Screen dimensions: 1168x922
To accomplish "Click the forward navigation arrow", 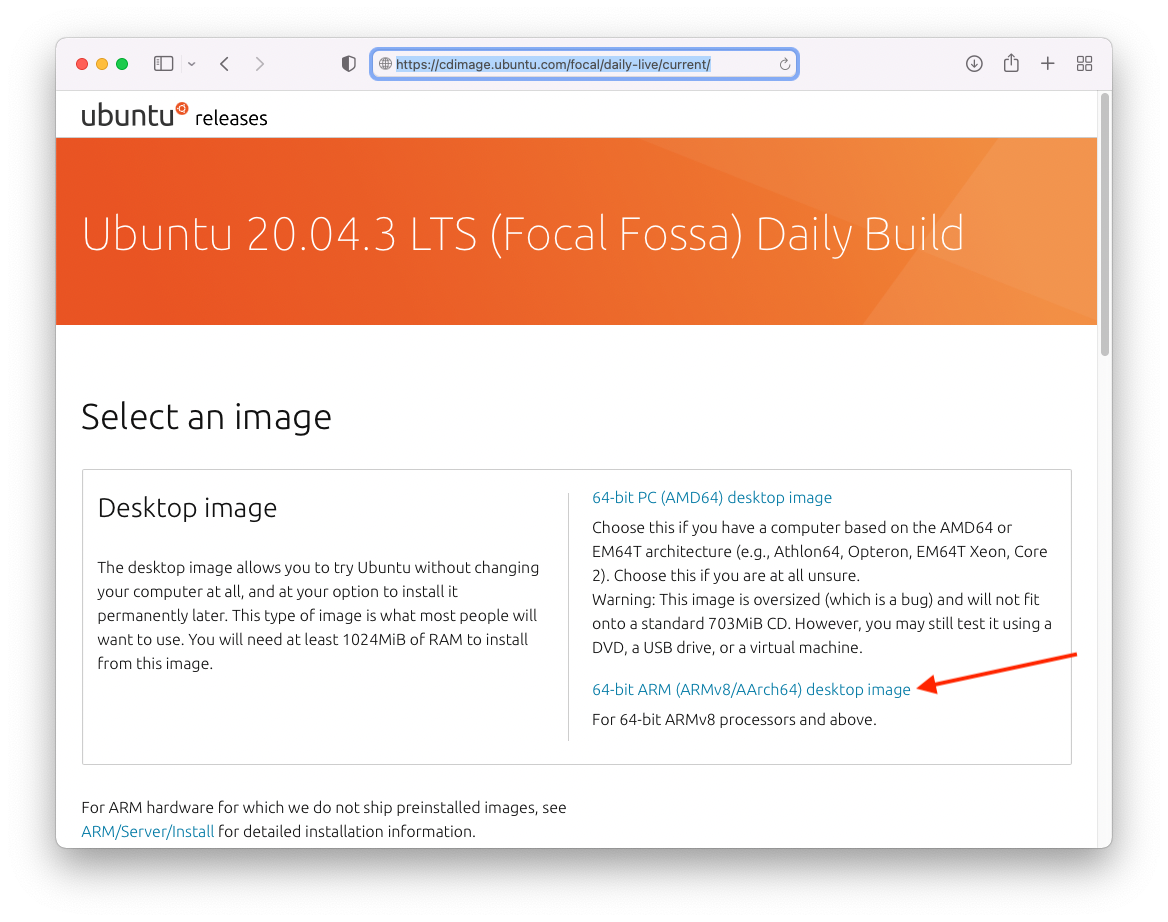I will click(x=260, y=64).
